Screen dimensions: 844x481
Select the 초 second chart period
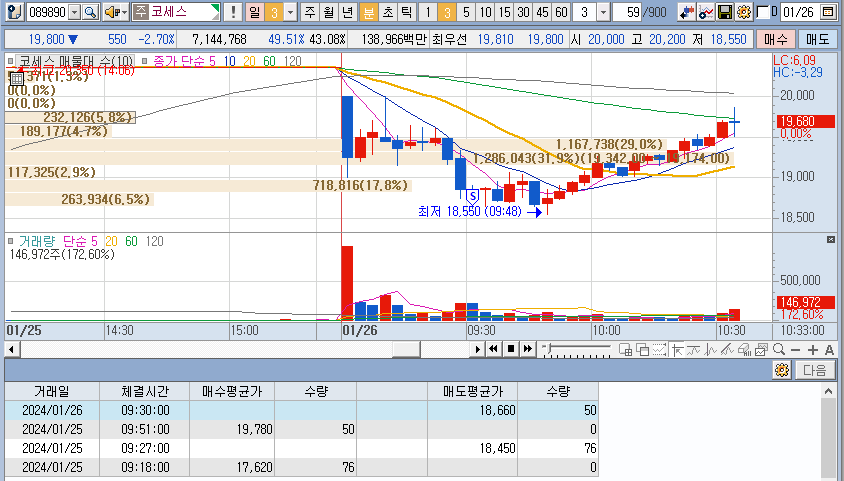(x=388, y=12)
